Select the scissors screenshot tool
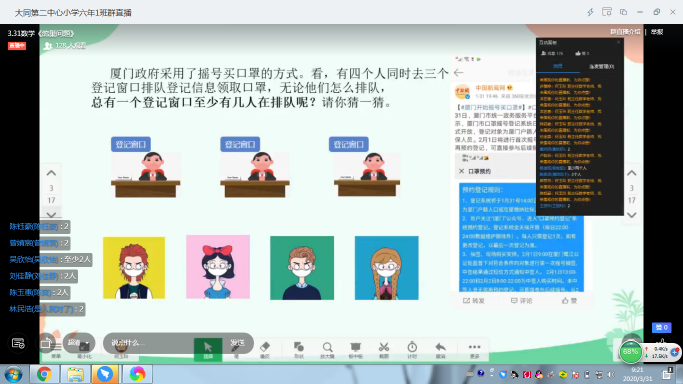The width and height of the screenshot is (683, 384). click(384, 350)
